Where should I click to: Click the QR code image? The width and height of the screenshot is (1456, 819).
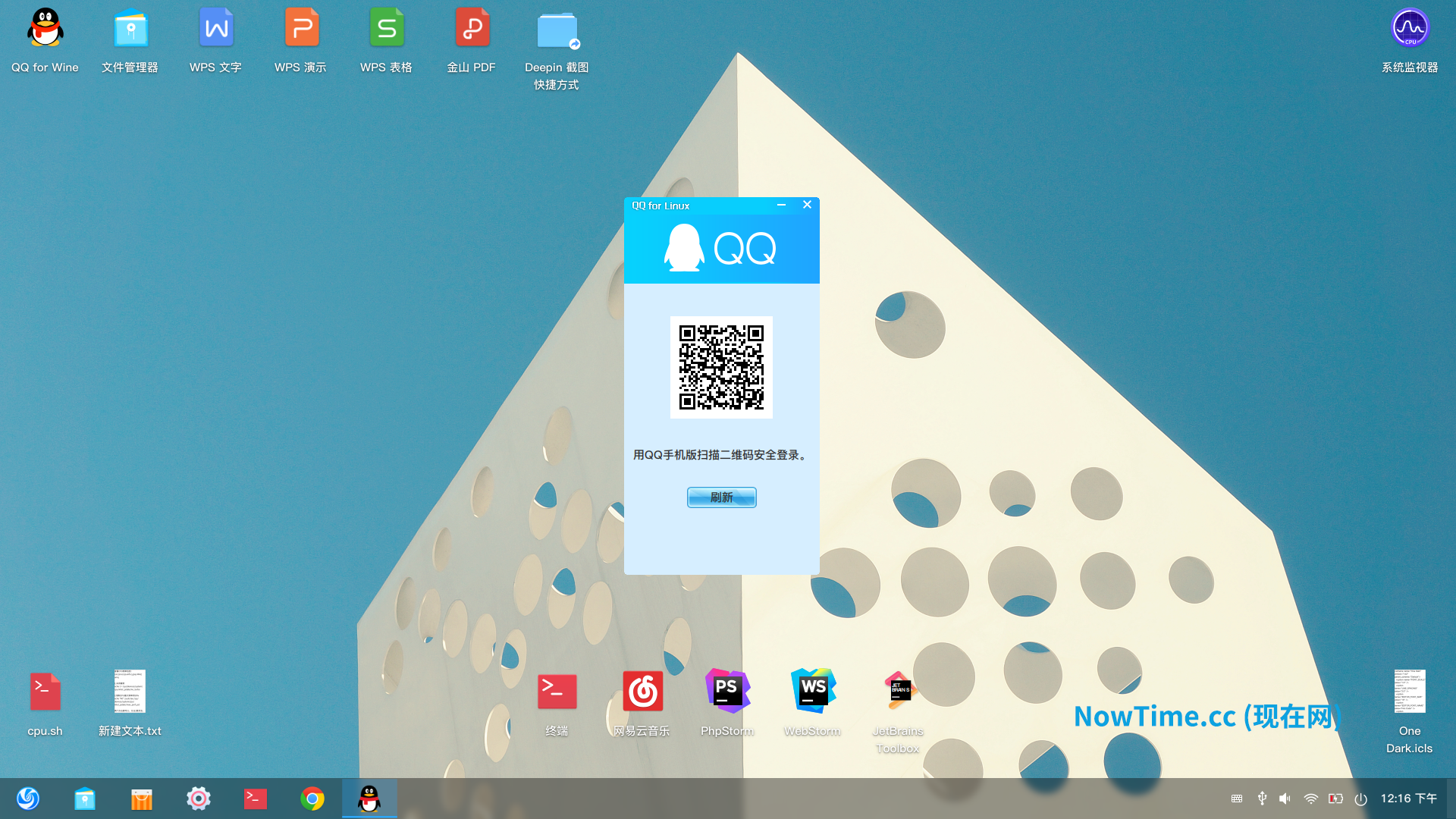tap(721, 367)
